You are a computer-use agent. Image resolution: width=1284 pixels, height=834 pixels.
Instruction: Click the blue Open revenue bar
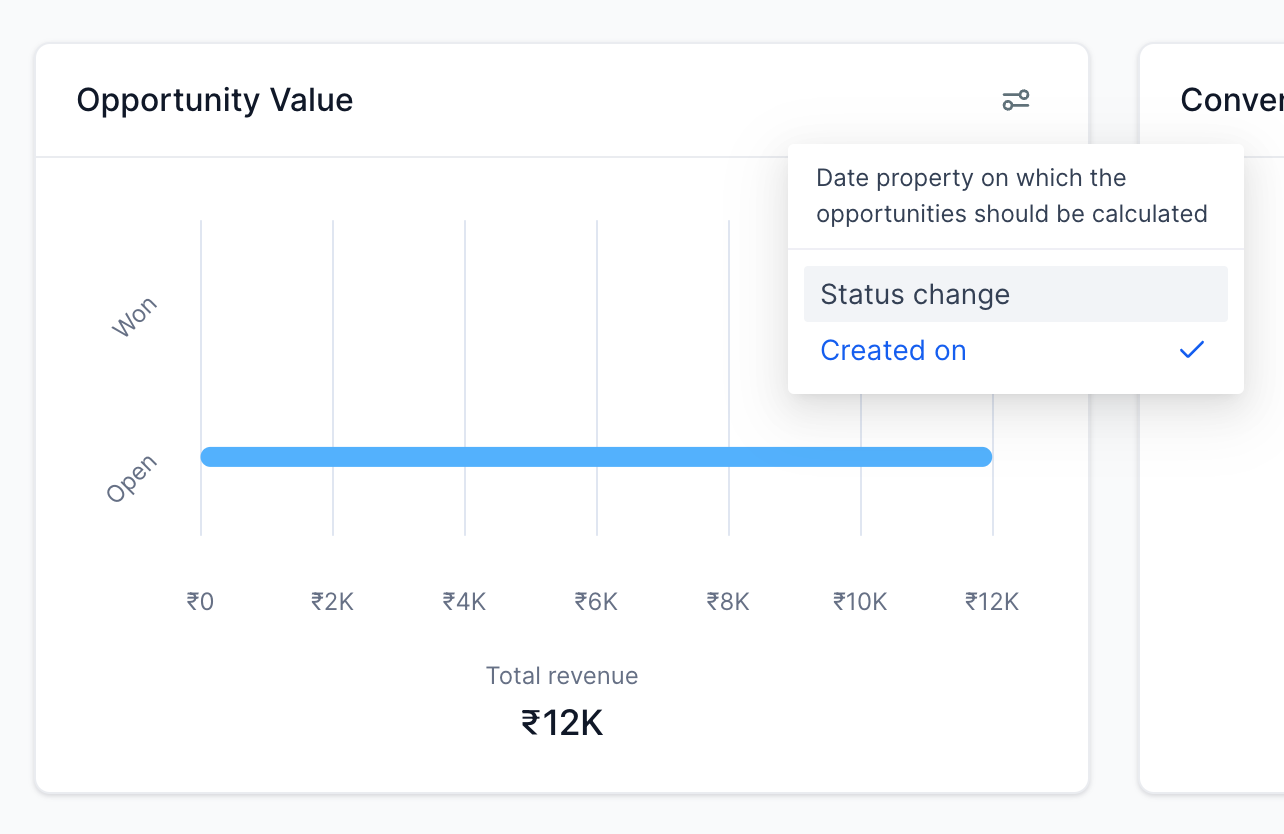(596, 457)
